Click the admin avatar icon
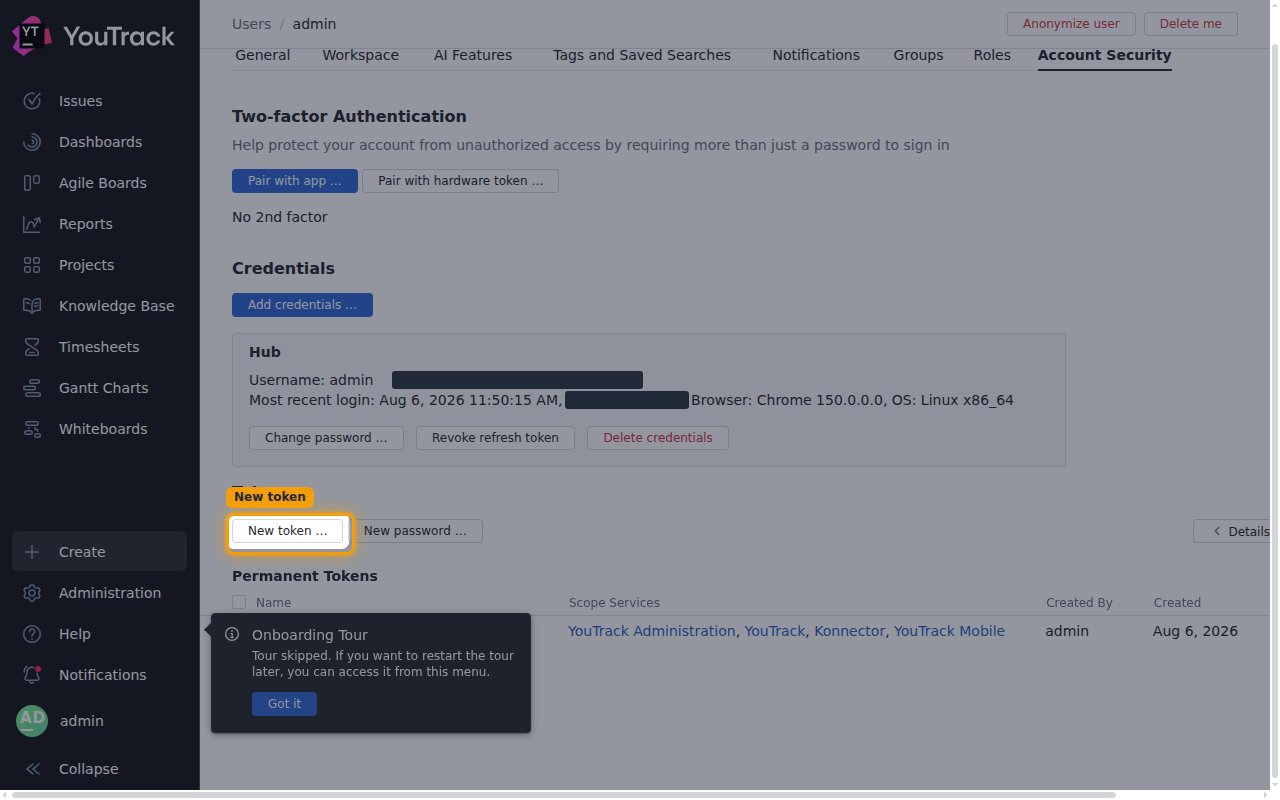The width and height of the screenshot is (1280, 800). (32, 721)
